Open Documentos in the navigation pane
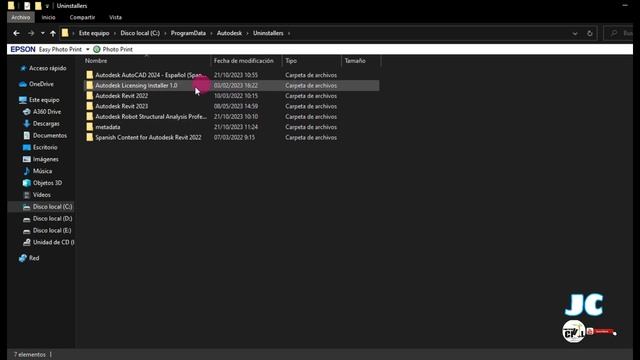Viewport: 640px width, 360px height. click(x=50, y=135)
